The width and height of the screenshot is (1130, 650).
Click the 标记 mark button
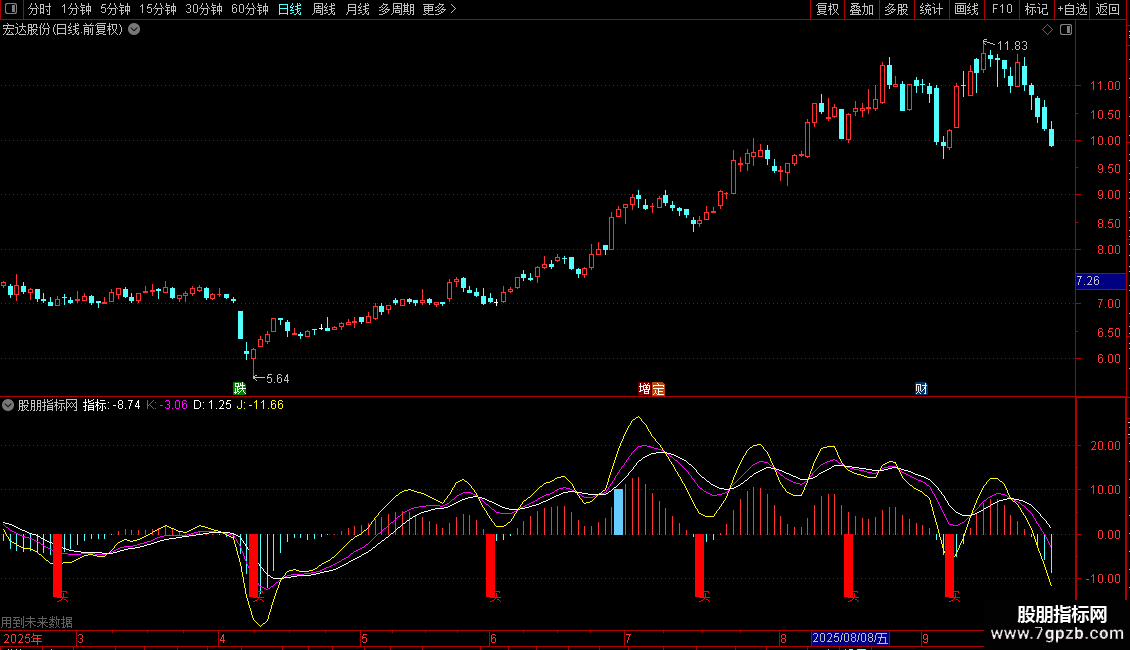click(1036, 9)
